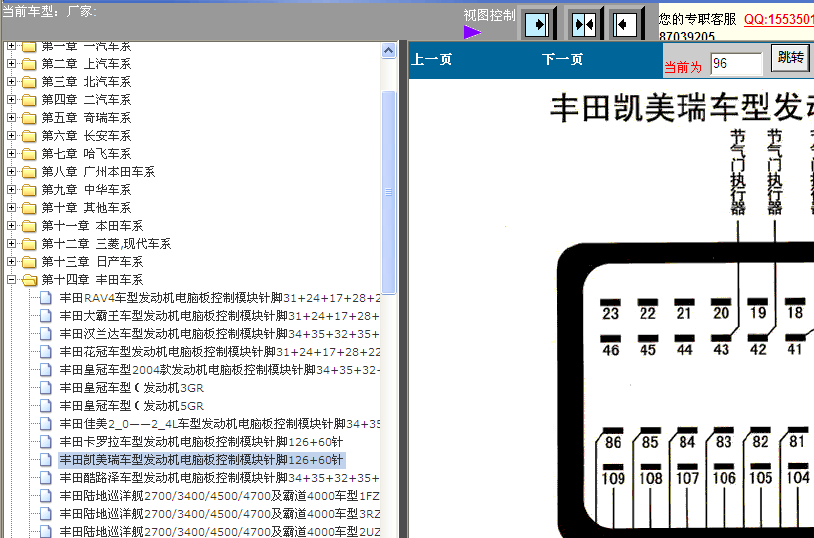Click the show-right-panel view control icon
814x538 pixels.
click(x=537, y=24)
